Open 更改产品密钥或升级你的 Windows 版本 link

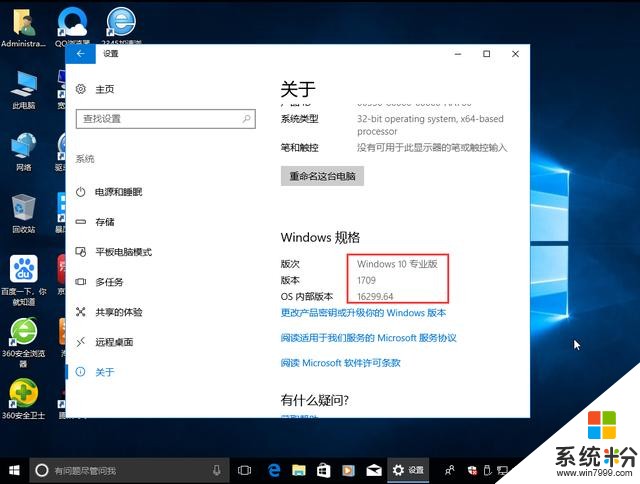tap(363, 313)
